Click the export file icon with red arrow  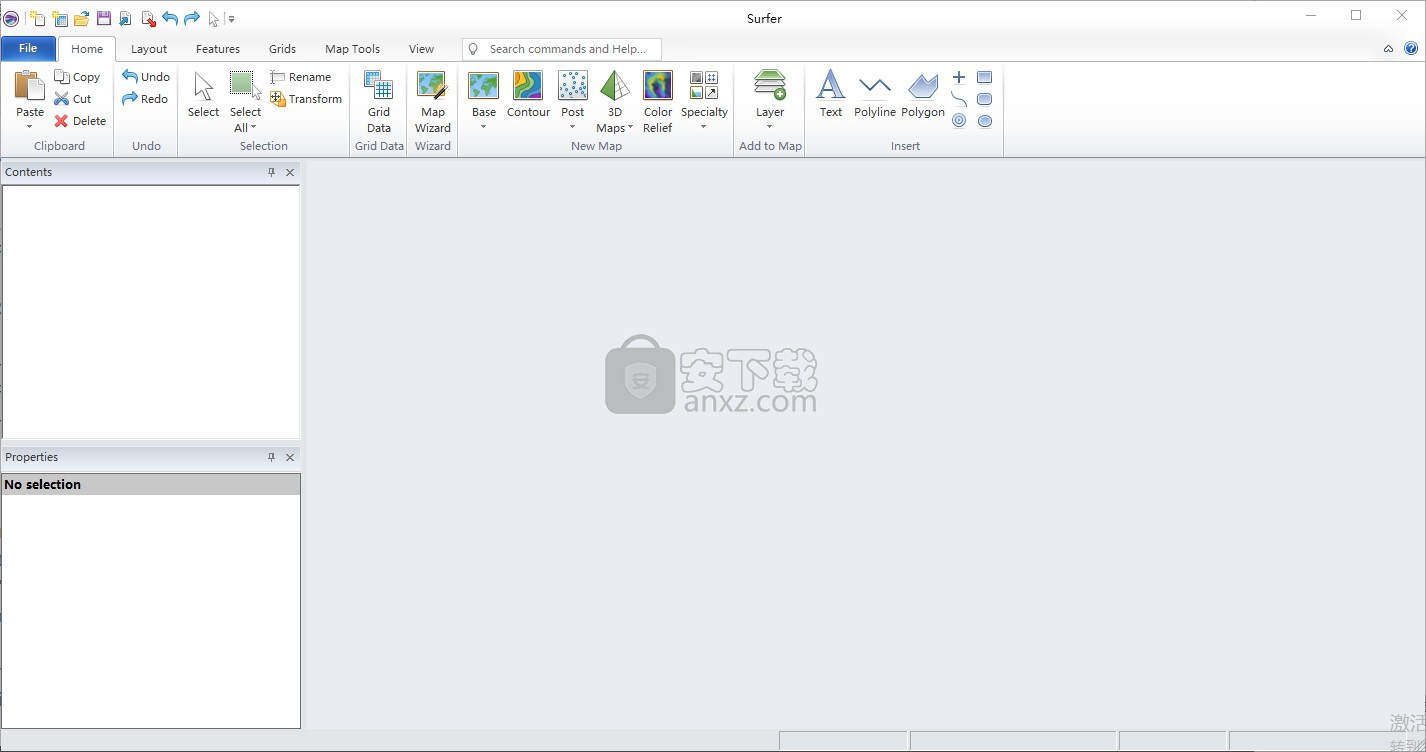click(148, 18)
